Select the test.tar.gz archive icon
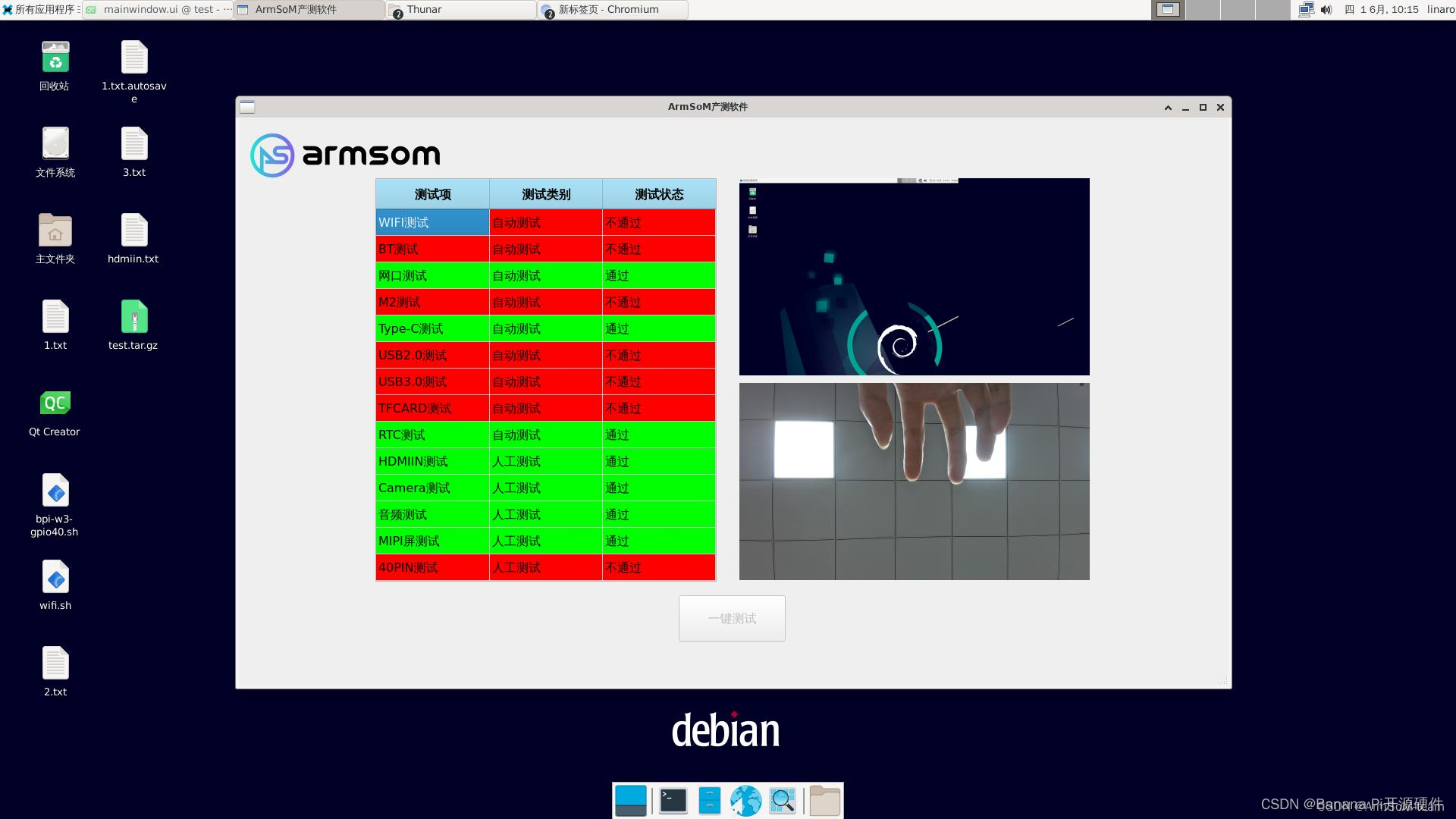Screen dimensions: 1456x819 tap(133, 317)
